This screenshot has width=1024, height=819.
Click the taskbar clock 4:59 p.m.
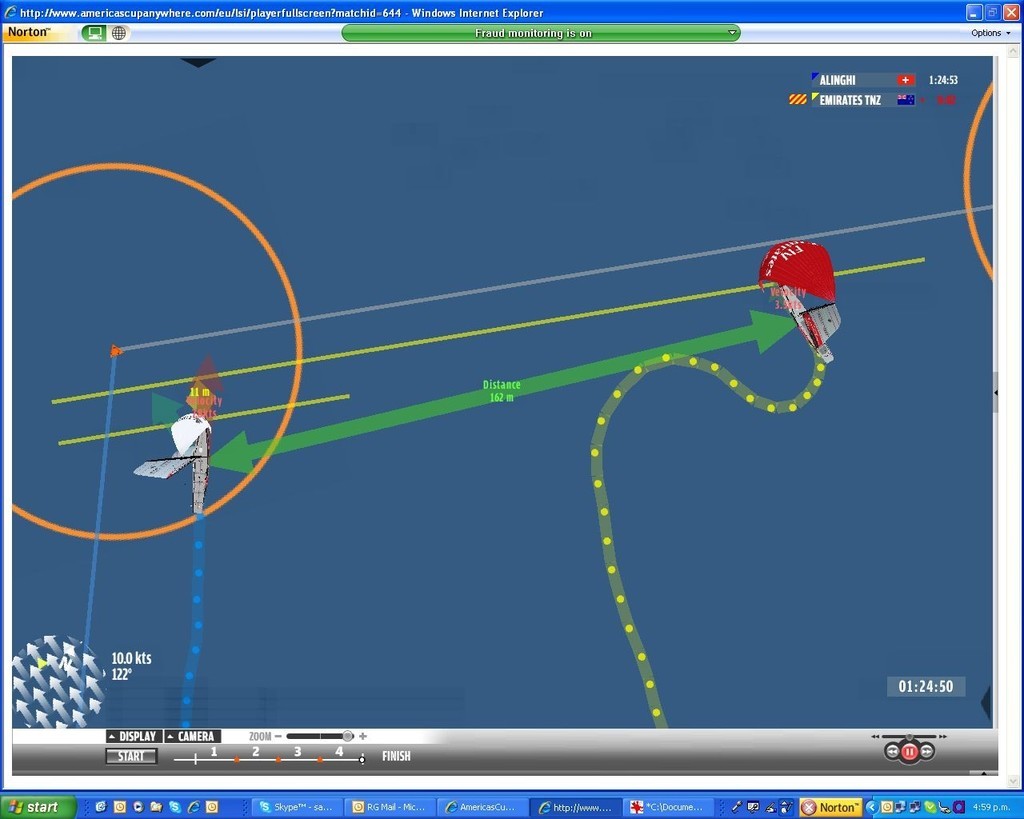click(991, 807)
